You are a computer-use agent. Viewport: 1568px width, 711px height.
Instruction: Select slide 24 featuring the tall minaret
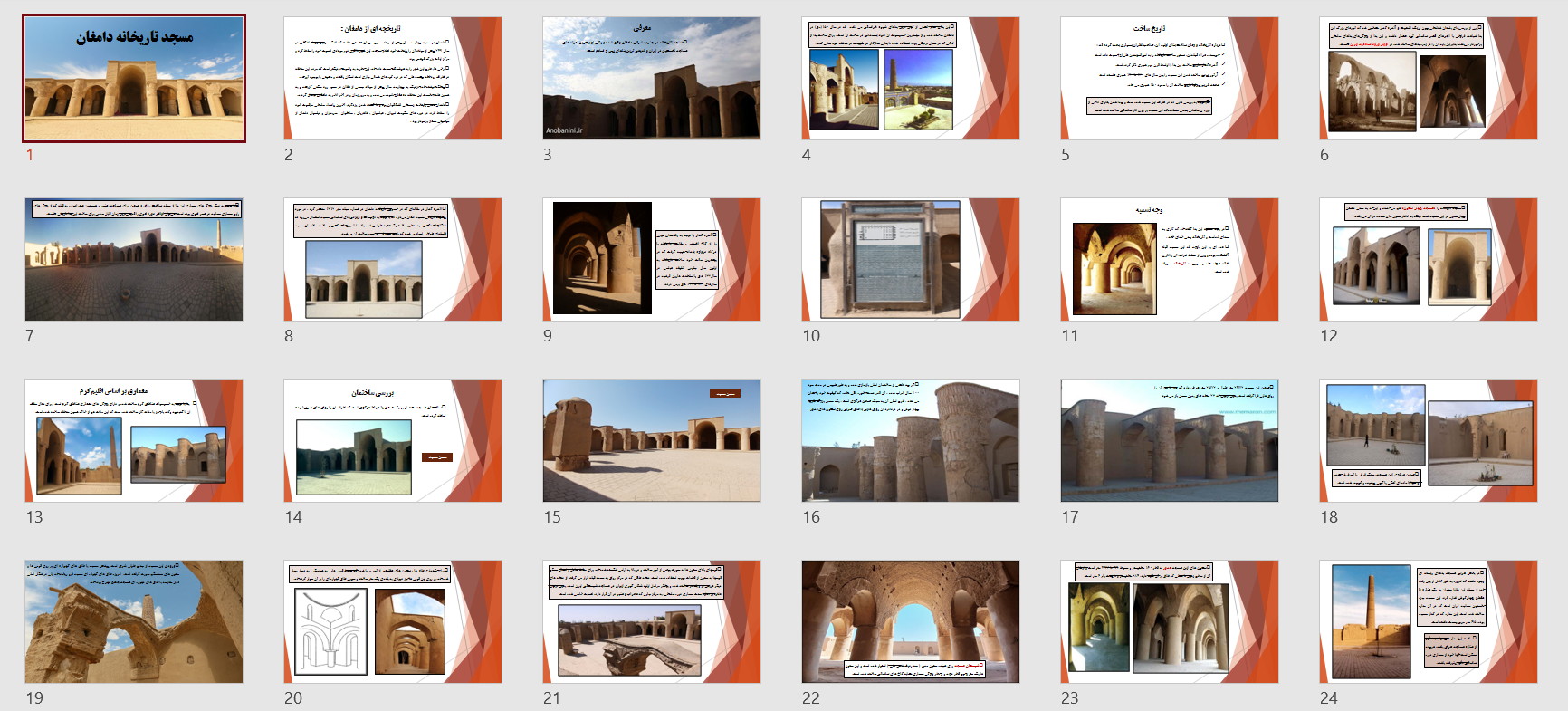(1429, 622)
